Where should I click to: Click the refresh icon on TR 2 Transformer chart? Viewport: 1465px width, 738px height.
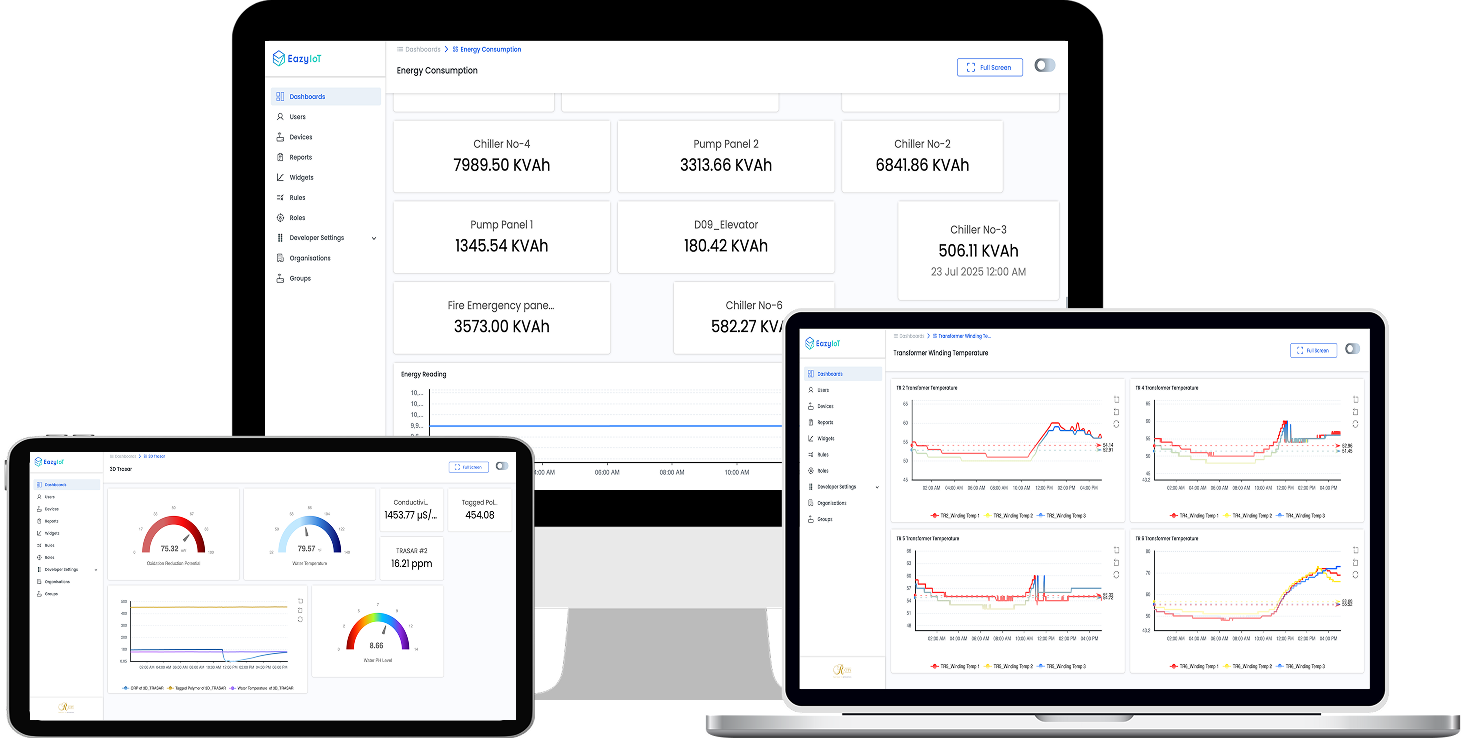(x=1116, y=424)
